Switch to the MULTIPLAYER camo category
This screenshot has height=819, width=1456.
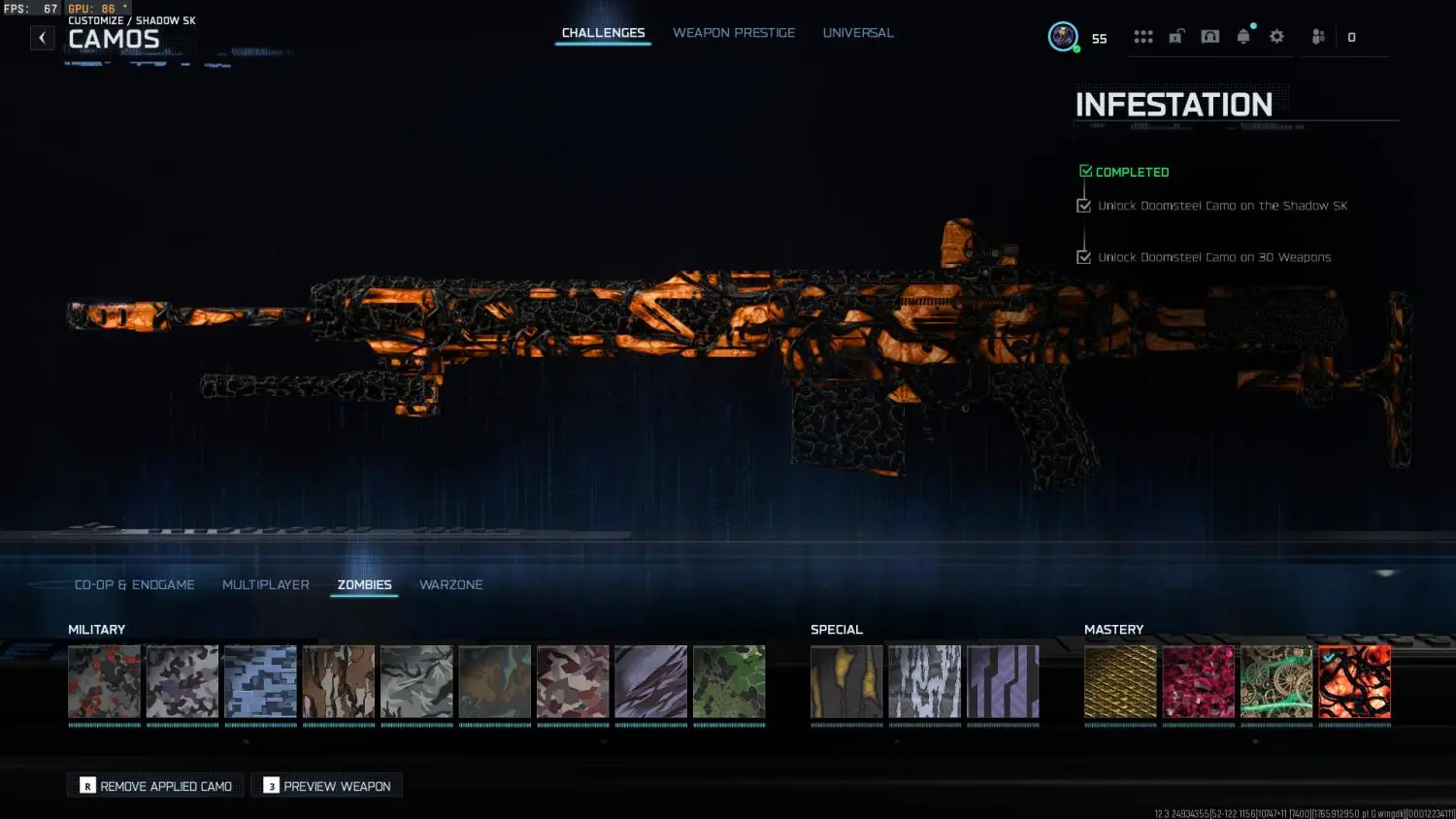pyautogui.click(x=265, y=584)
